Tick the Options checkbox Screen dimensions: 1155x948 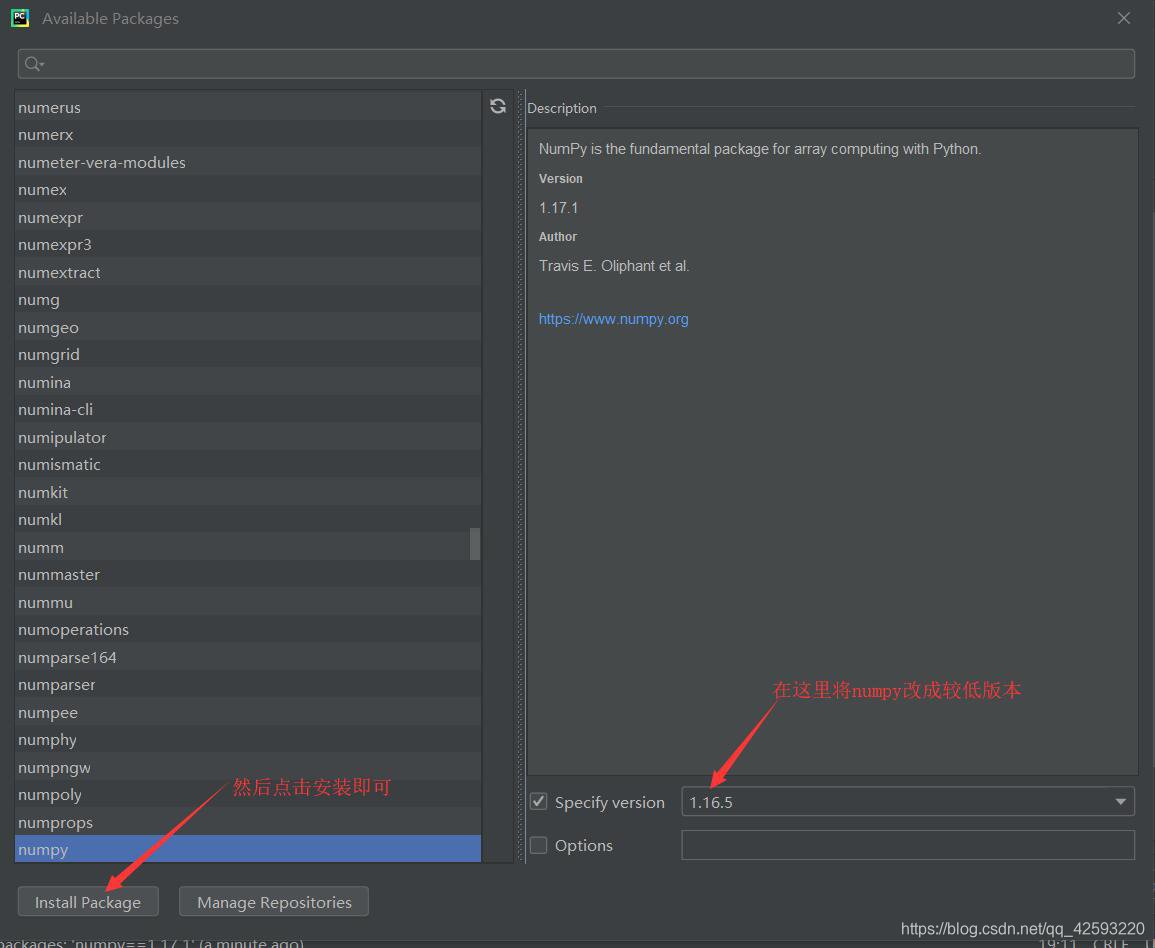538,845
